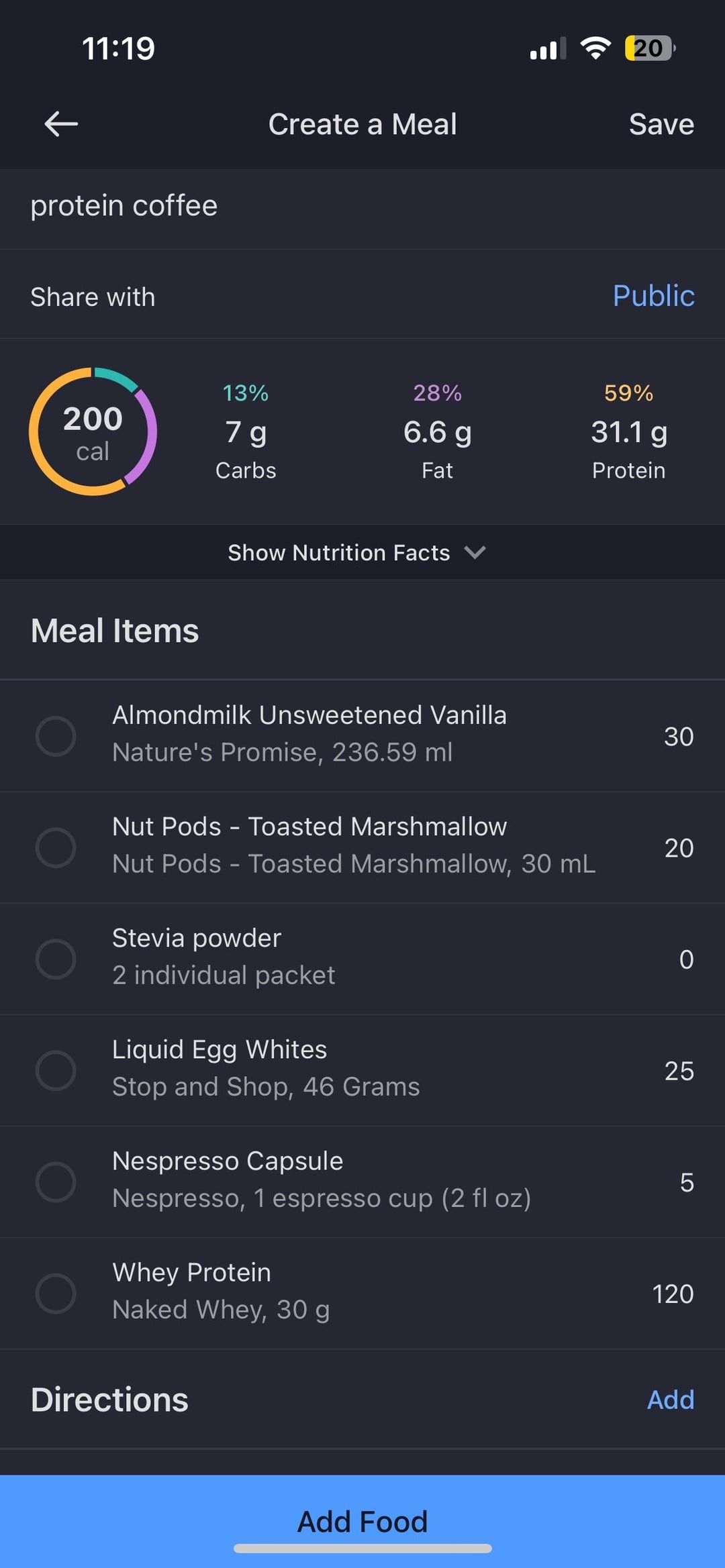Select the Nut Pods Toasted Marshmallow circle

(x=56, y=847)
